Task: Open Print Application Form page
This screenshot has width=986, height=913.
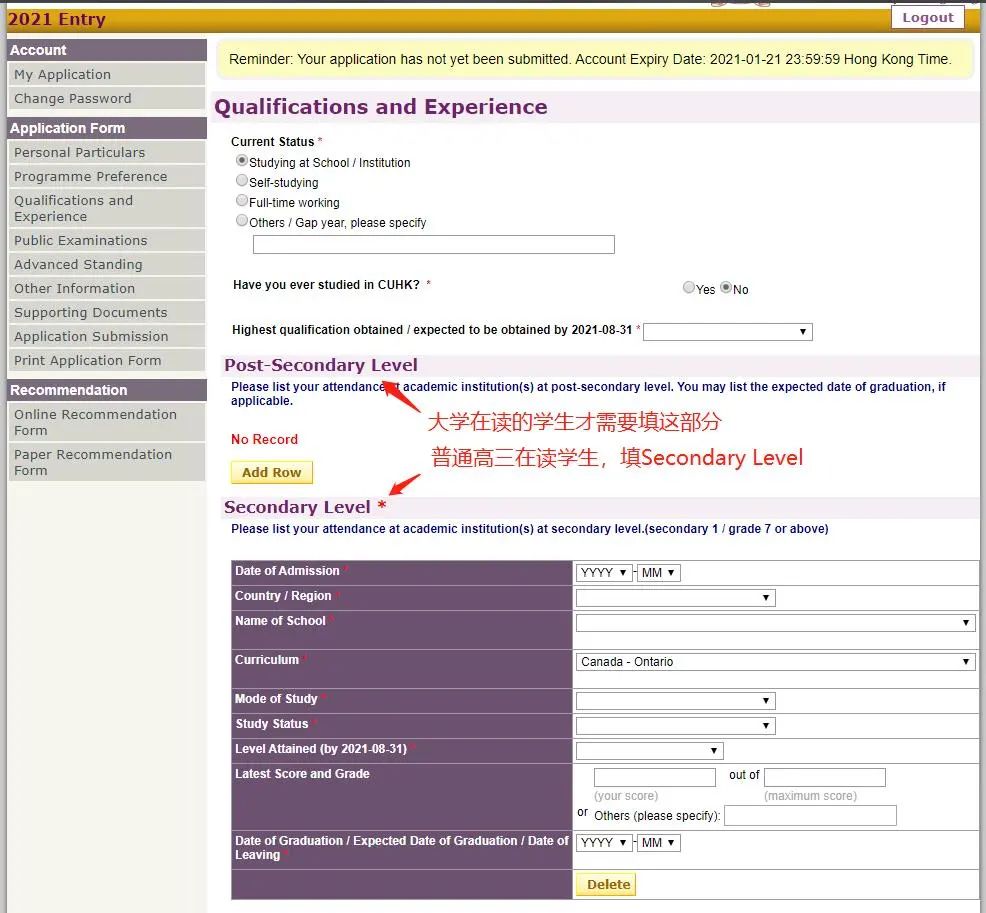Action: tap(107, 360)
